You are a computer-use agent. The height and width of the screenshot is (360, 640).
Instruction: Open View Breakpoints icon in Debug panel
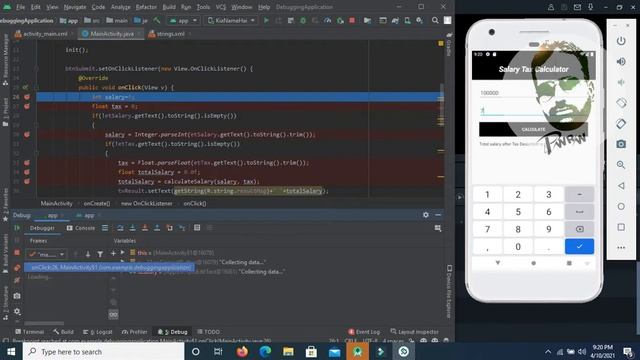[17, 268]
